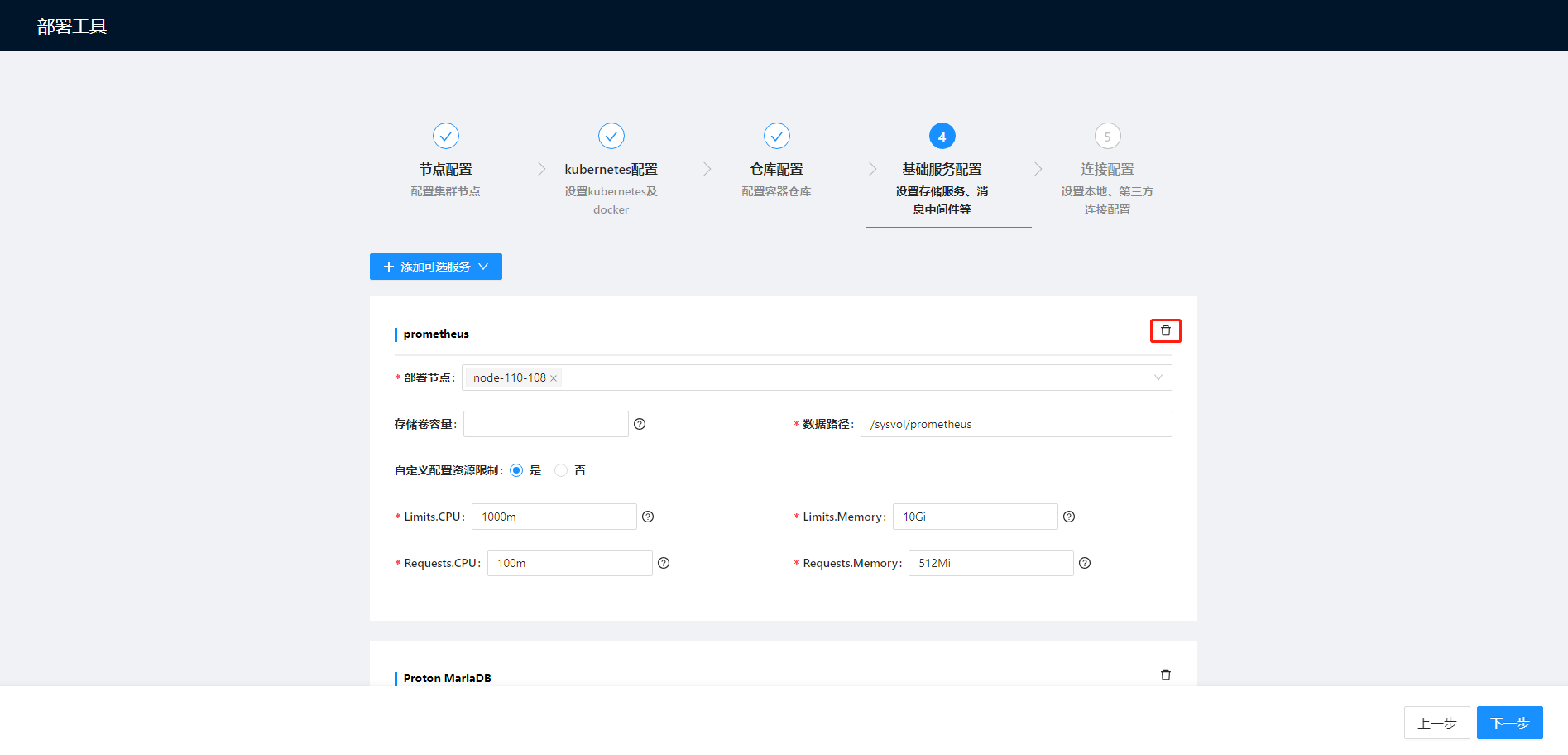Click the Proton MariaDB section title

tap(448, 678)
